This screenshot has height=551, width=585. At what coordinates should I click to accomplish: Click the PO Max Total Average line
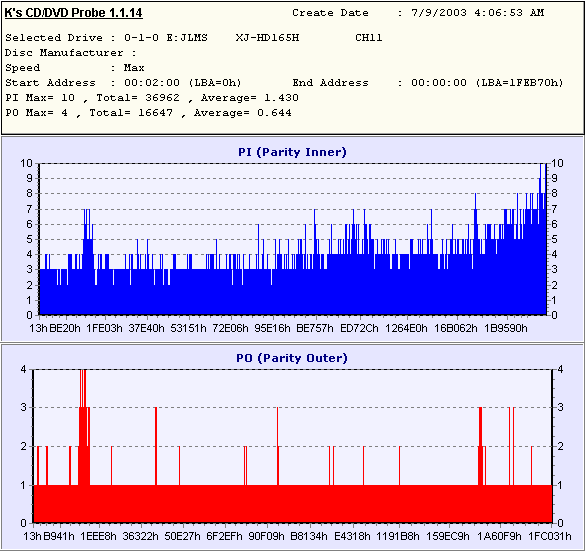[148, 113]
